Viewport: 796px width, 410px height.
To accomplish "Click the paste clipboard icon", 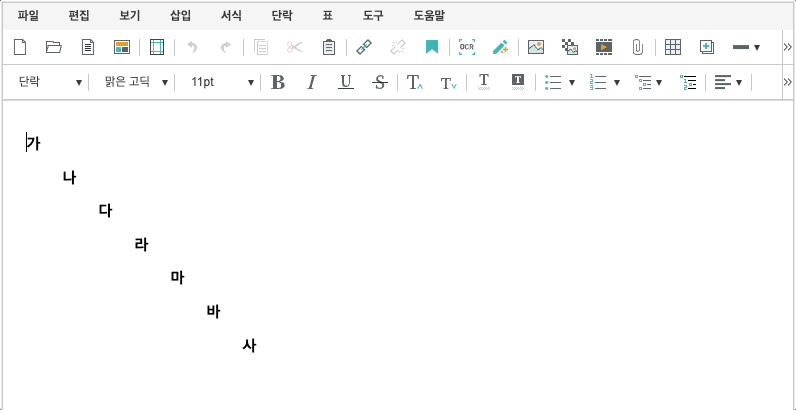I will (328, 47).
